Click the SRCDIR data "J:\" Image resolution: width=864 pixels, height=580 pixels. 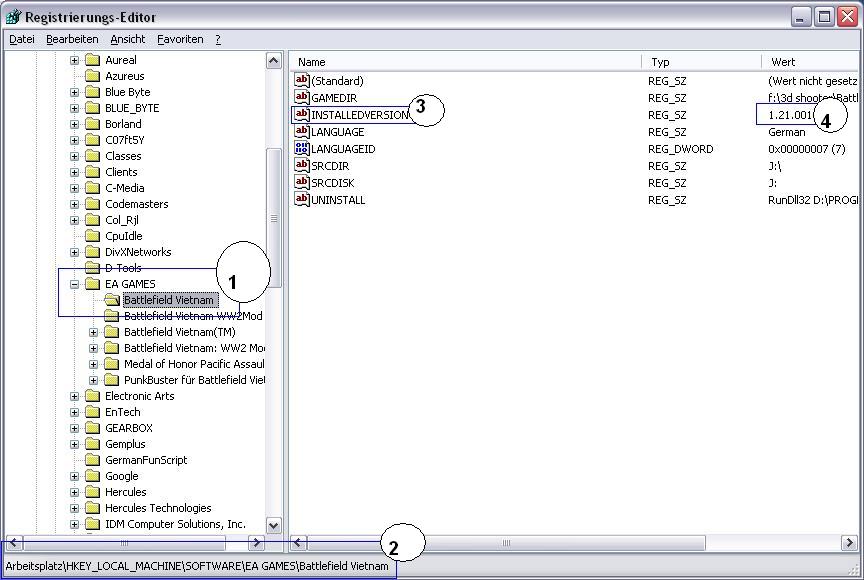(x=774, y=166)
